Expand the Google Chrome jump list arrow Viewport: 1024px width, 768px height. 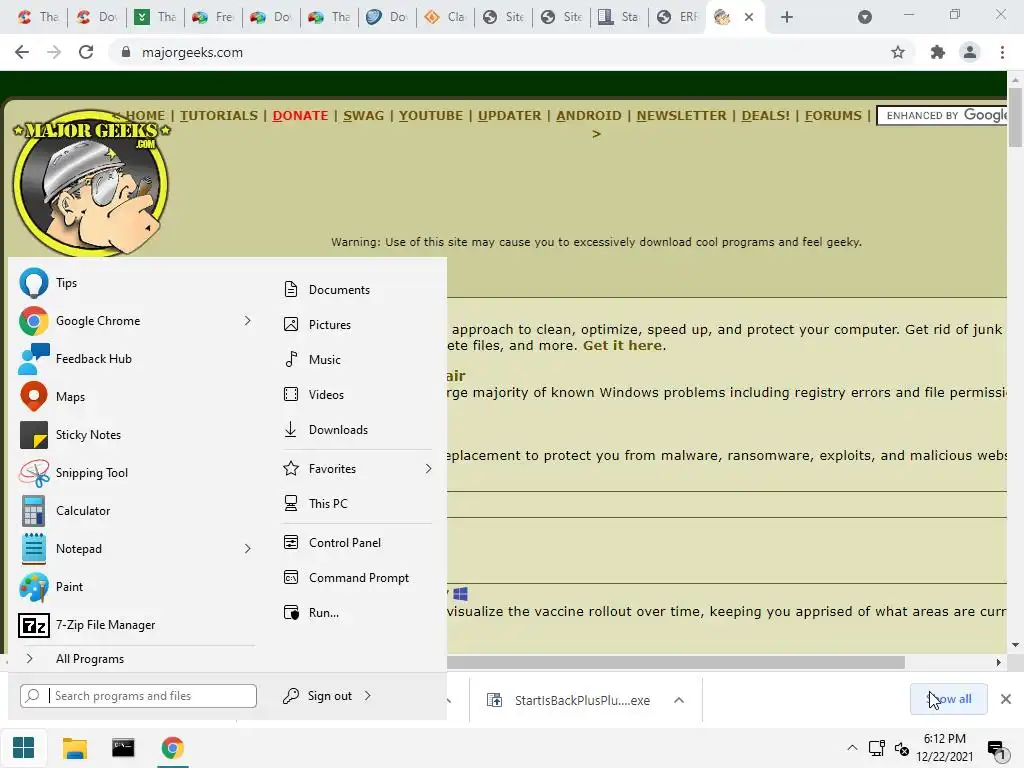point(248,321)
